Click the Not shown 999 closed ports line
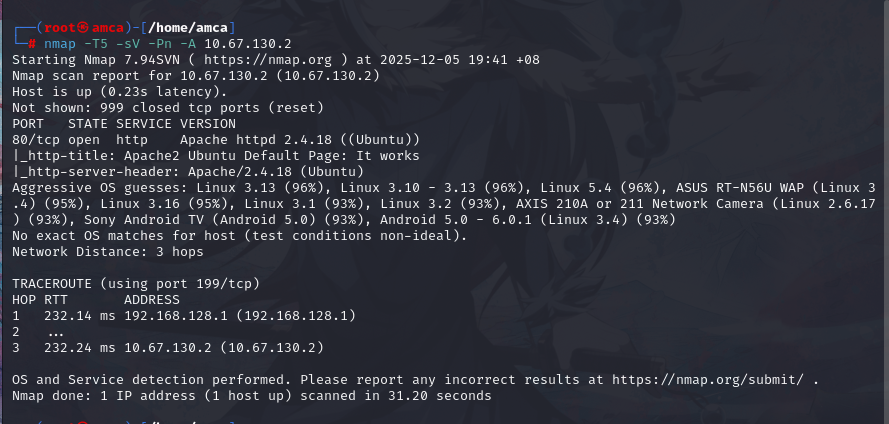 point(167,108)
